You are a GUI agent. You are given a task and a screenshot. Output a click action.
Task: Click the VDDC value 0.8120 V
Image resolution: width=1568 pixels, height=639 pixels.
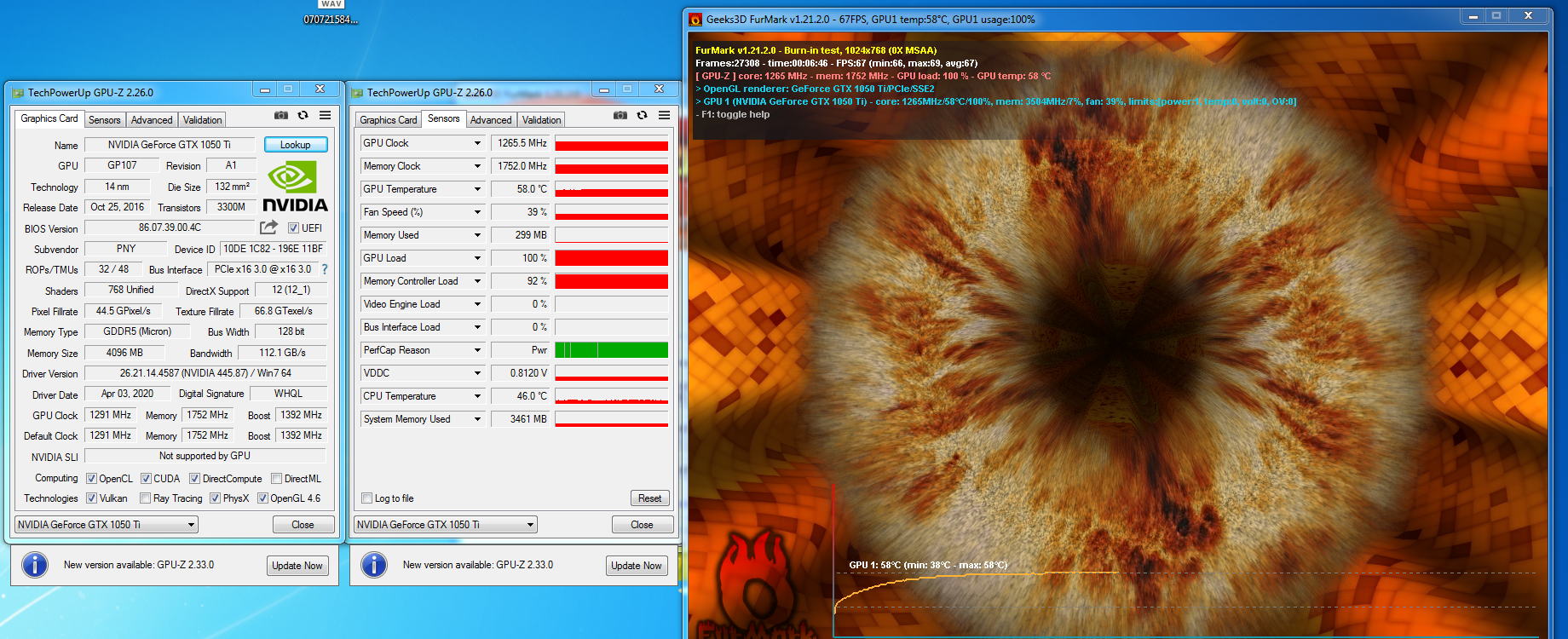pyautogui.click(x=521, y=373)
